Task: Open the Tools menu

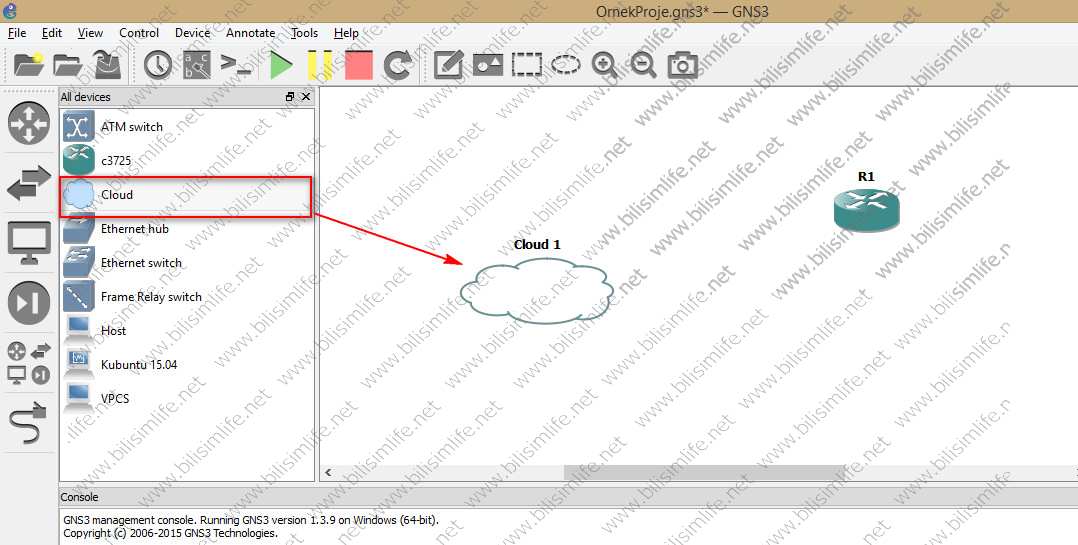Action: (304, 33)
